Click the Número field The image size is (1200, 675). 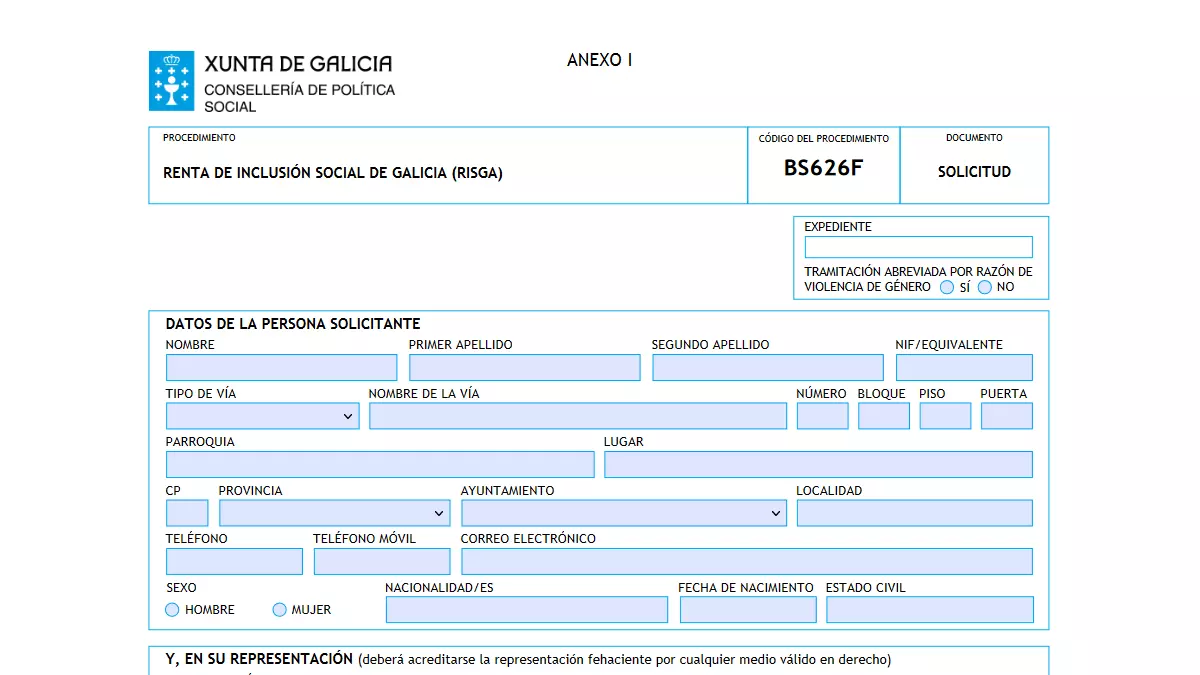click(822, 416)
